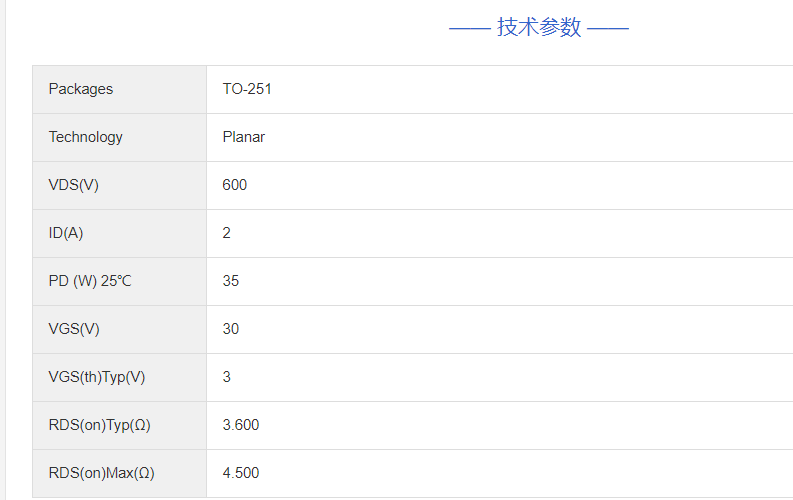Select the TO-251 package value

point(247,89)
